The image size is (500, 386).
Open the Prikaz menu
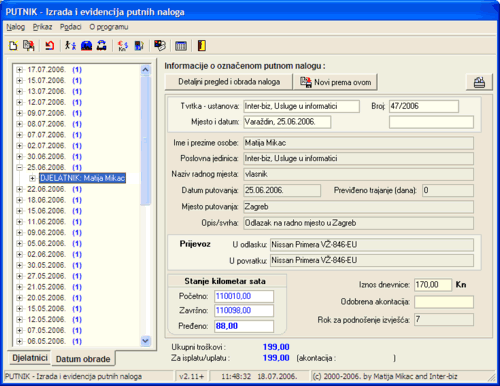[42, 27]
